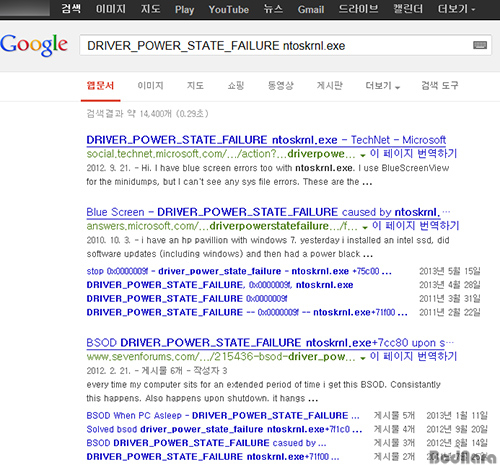The image size is (500, 467).
Task: Expand arrow beside social.technet.microsoft.com URL
Action: point(363,155)
